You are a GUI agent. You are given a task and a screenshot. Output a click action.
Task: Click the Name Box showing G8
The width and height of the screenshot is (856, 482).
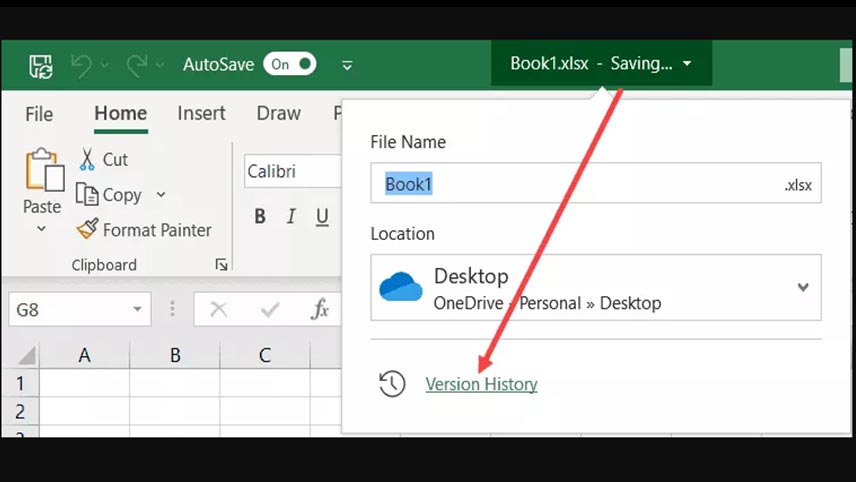click(80, 310)
